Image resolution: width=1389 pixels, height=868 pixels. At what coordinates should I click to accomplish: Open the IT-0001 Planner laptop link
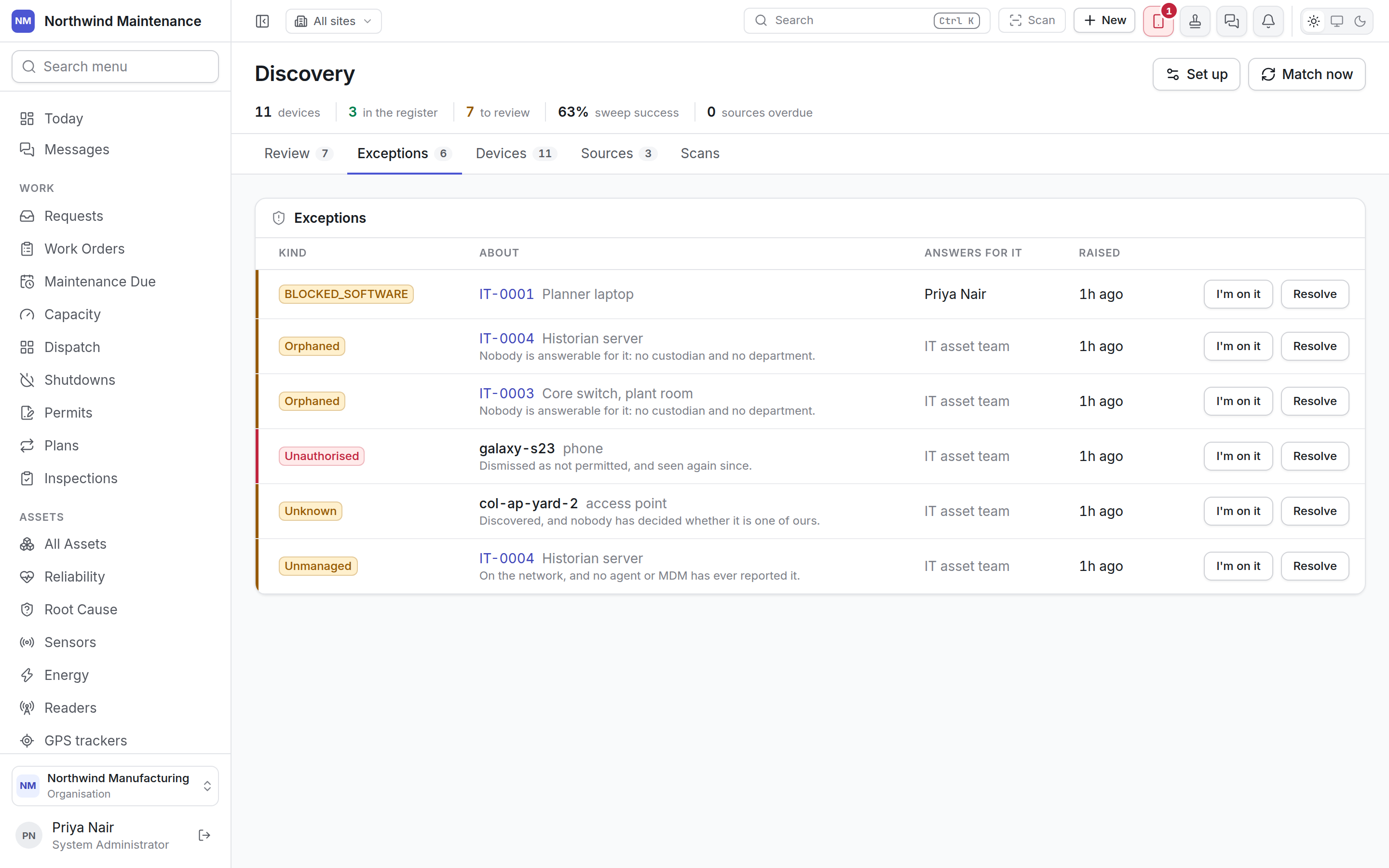(506, 294)
